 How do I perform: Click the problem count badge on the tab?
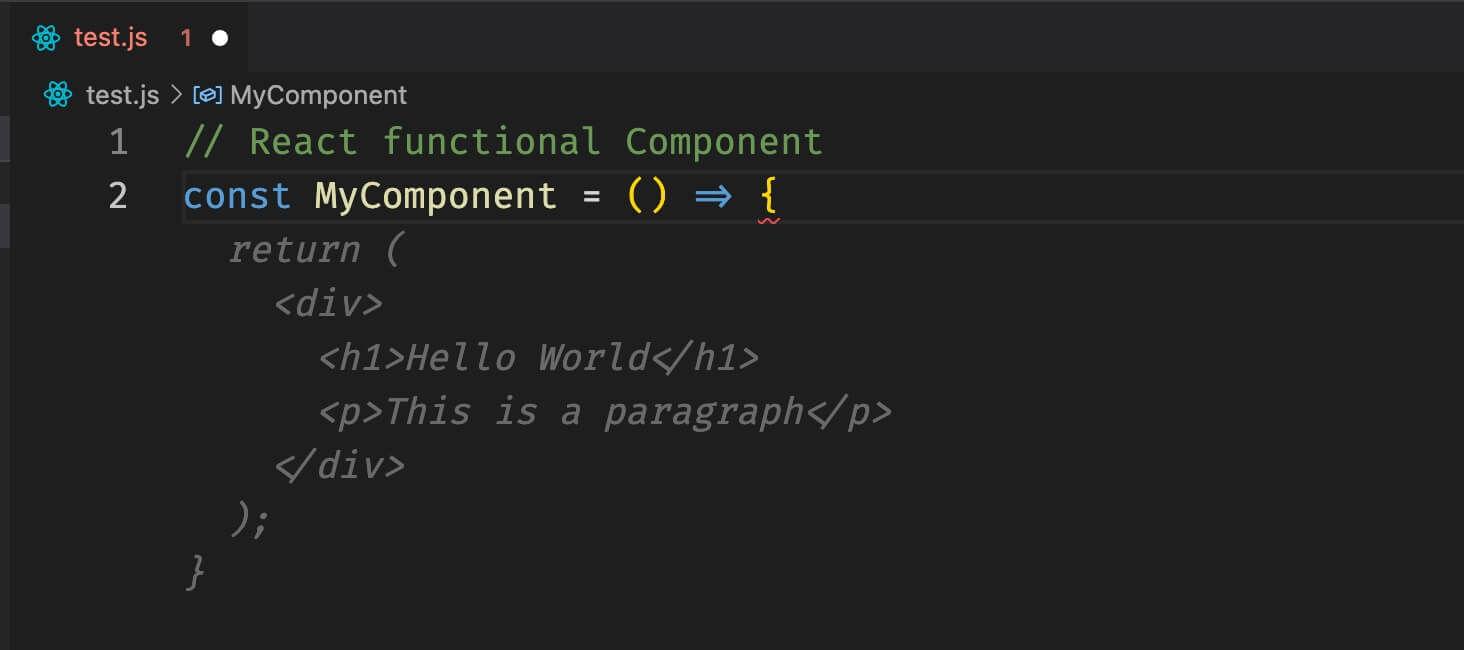pos(186,38)
